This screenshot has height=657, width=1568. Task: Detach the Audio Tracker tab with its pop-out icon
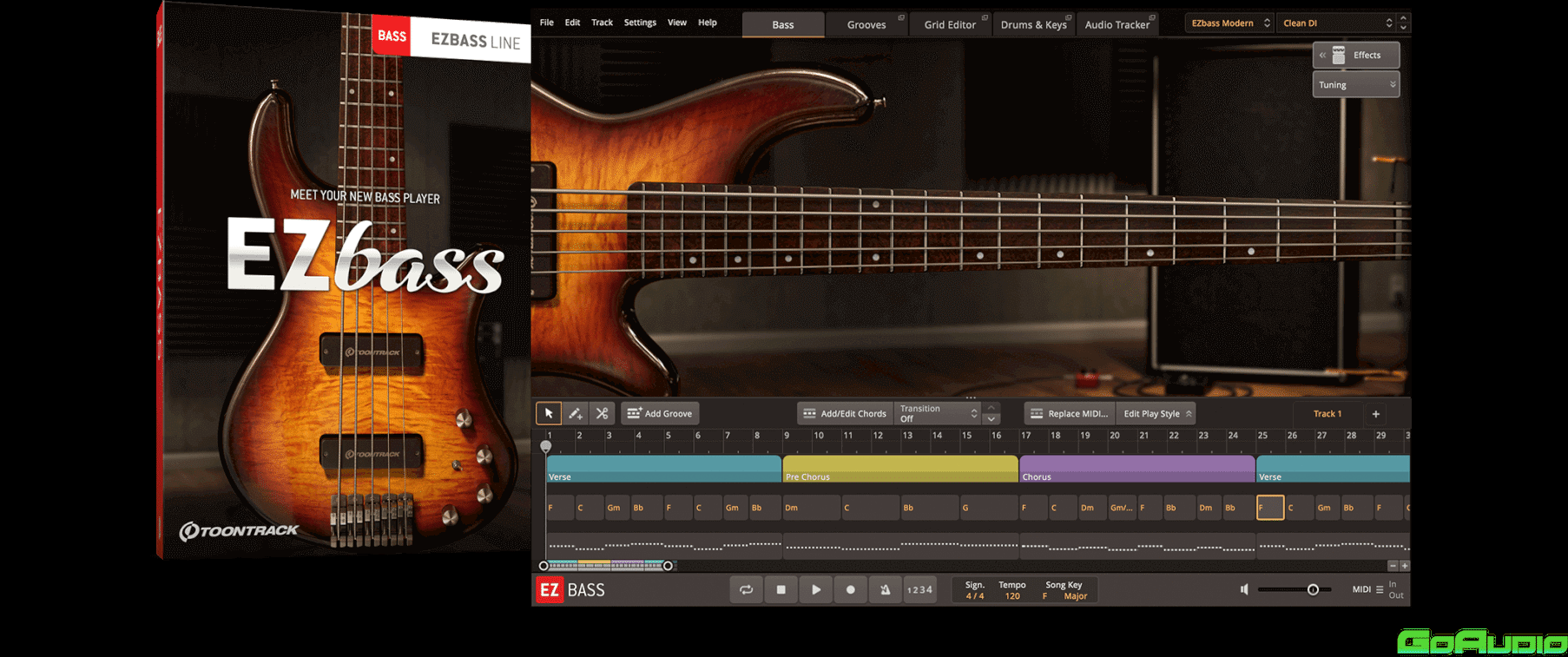(1152, 17)
